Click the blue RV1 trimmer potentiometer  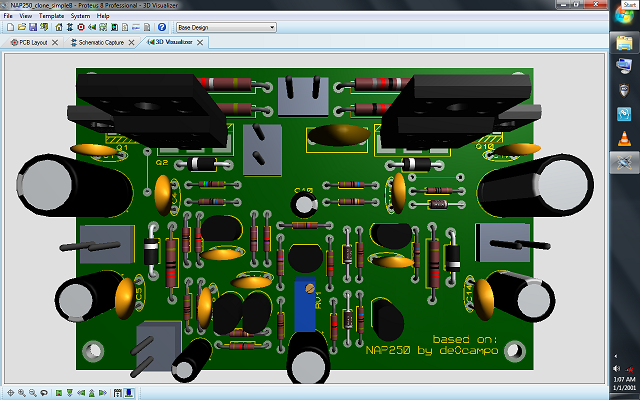tap(305, 304)
